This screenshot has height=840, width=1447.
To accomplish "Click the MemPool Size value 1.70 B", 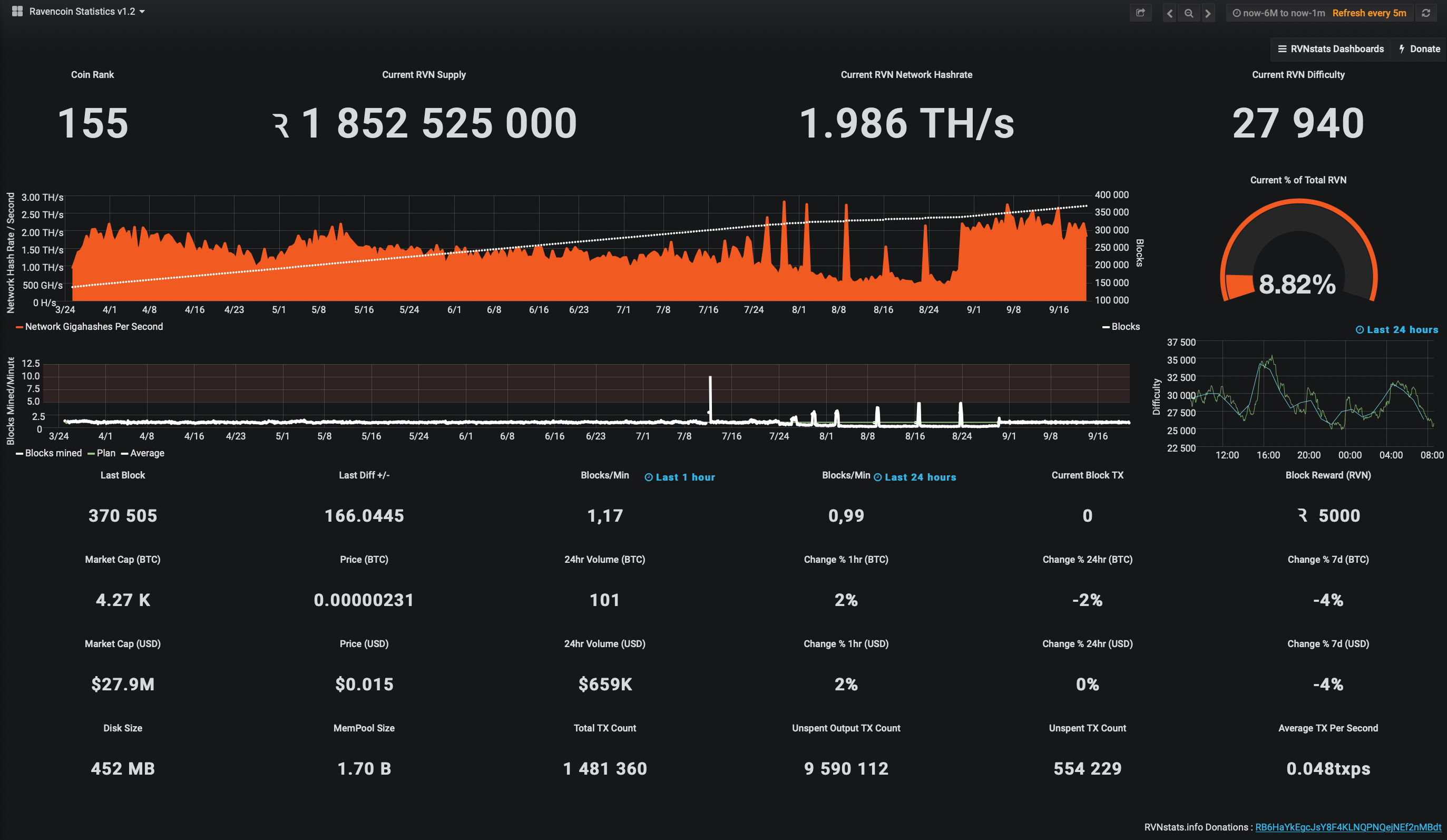I will coord(364,768).
